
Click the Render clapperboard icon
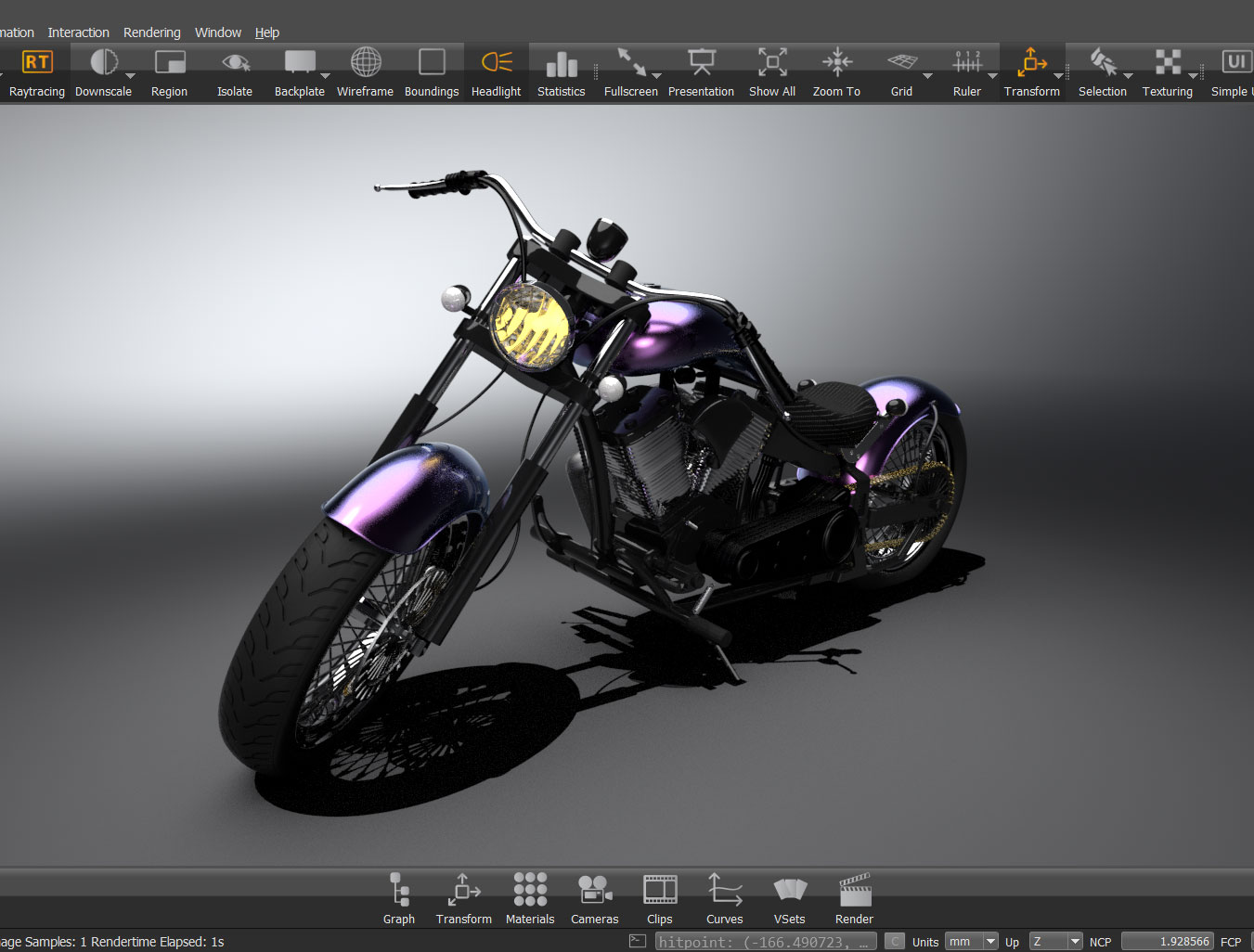854,890
